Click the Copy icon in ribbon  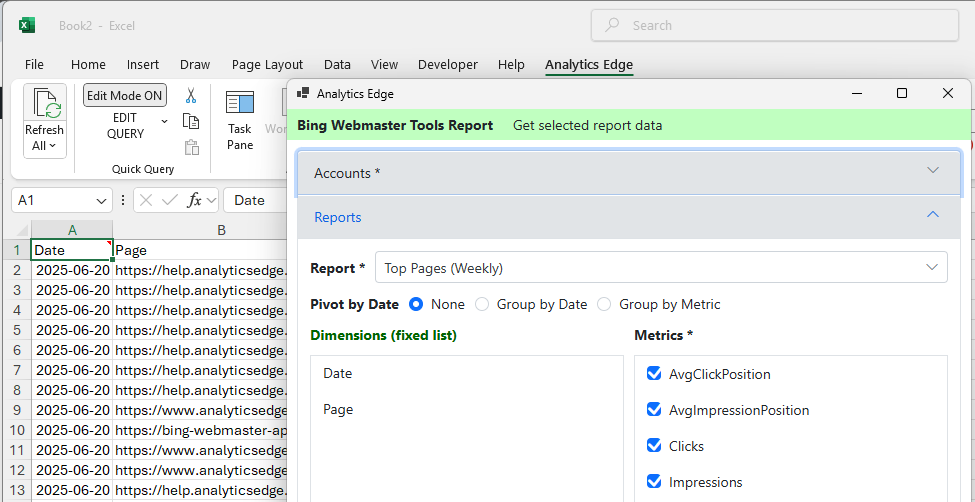tap(191, 121)
